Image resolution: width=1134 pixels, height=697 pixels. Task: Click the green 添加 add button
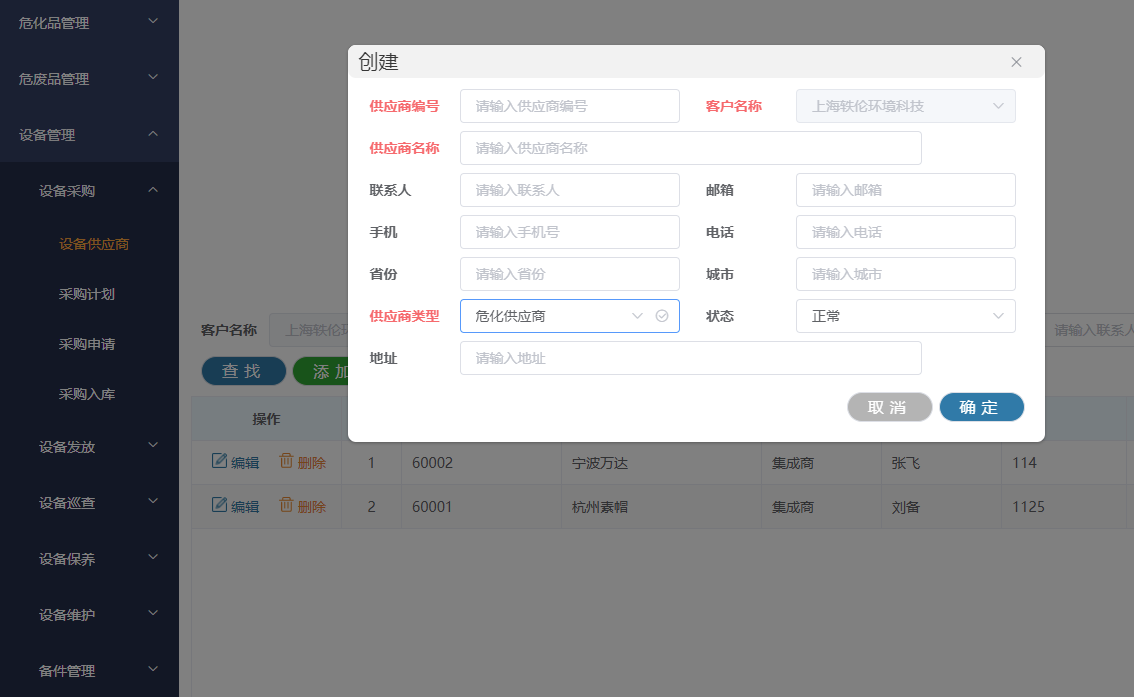click(330, 370)
